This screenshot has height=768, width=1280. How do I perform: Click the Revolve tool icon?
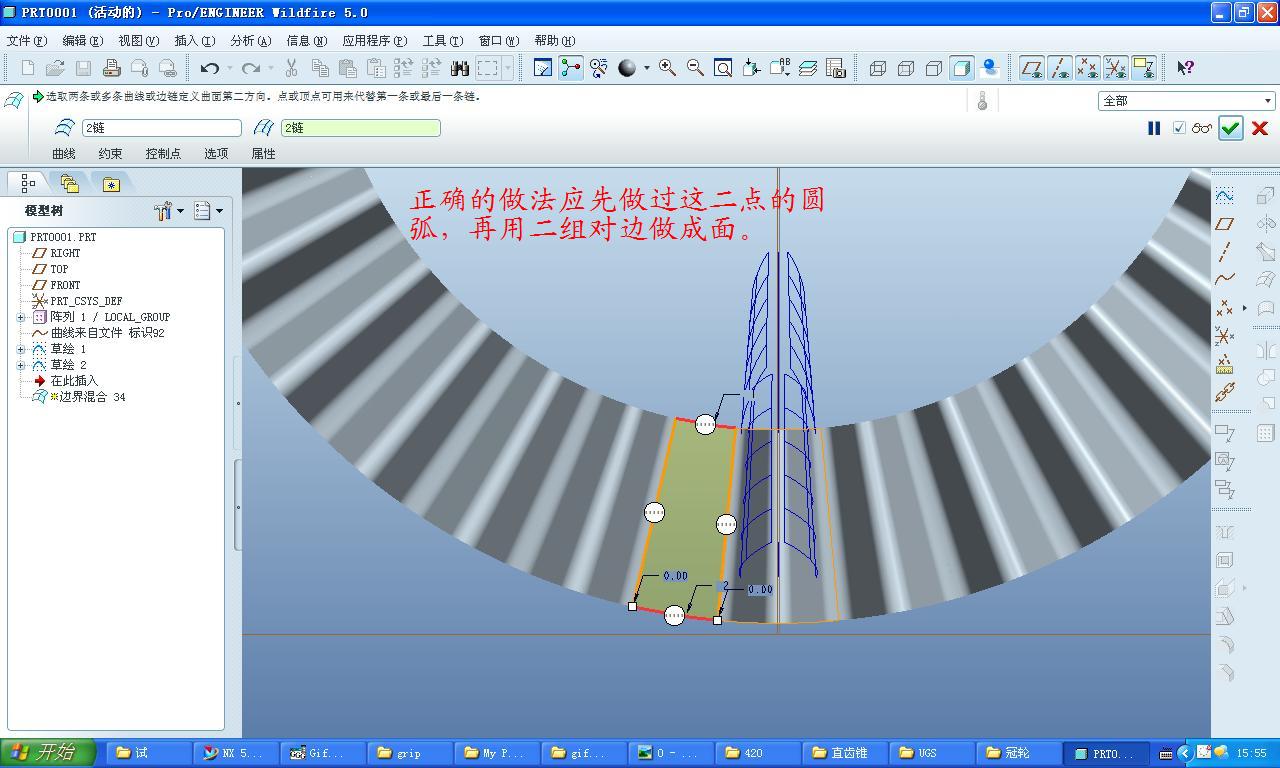[x=1265, y=224]
